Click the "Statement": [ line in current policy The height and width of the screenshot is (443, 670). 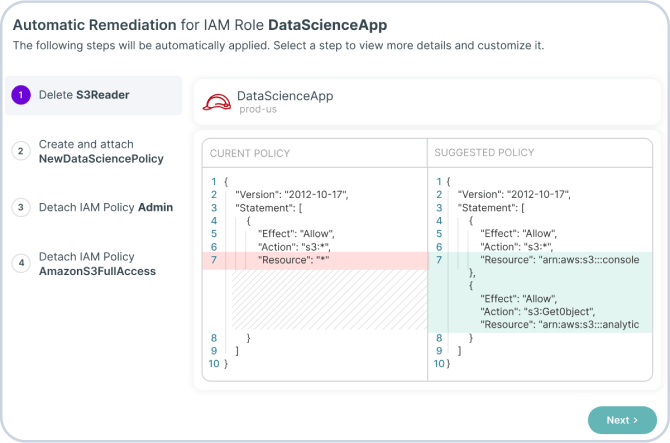(x=269, y=208)
